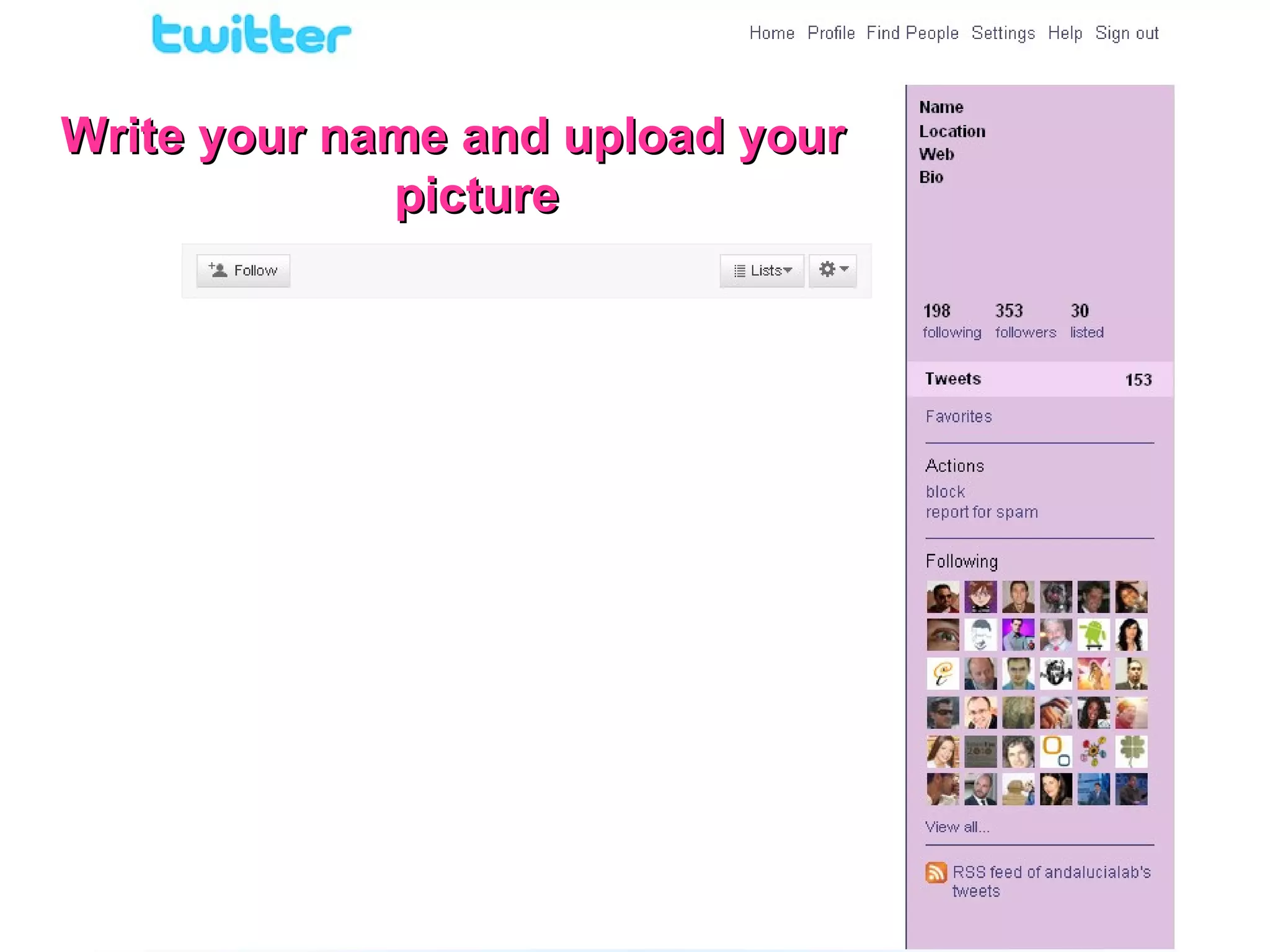Click the Web label in profile info
Image resolution: width=1270 pixels, height=952 pixels.
tap(936, 154)
